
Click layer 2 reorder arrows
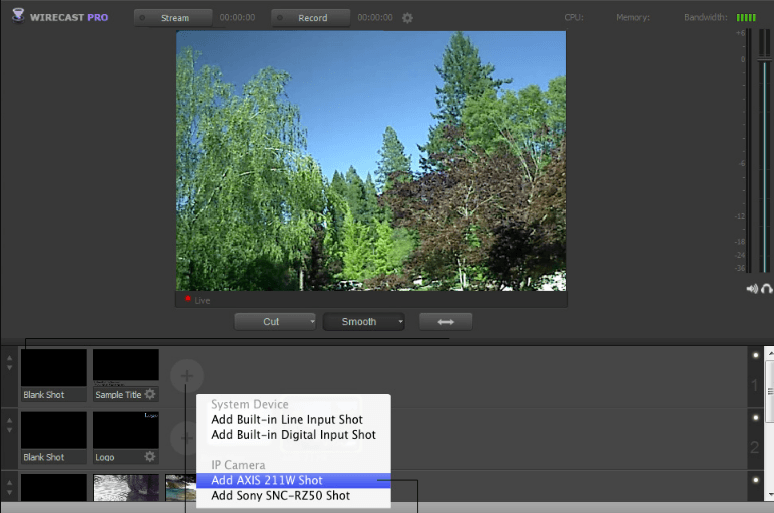tap(9, 425)
